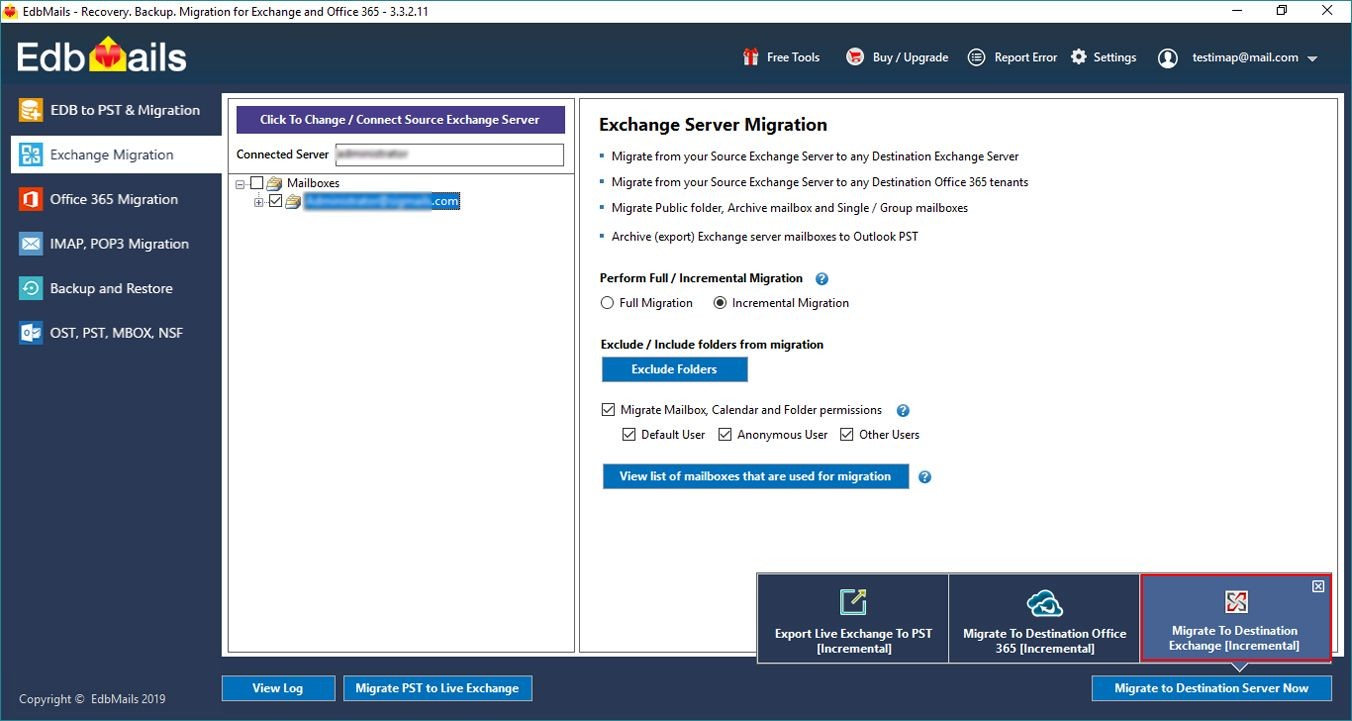Click the Buy / Upgrade label

(910, 58)
